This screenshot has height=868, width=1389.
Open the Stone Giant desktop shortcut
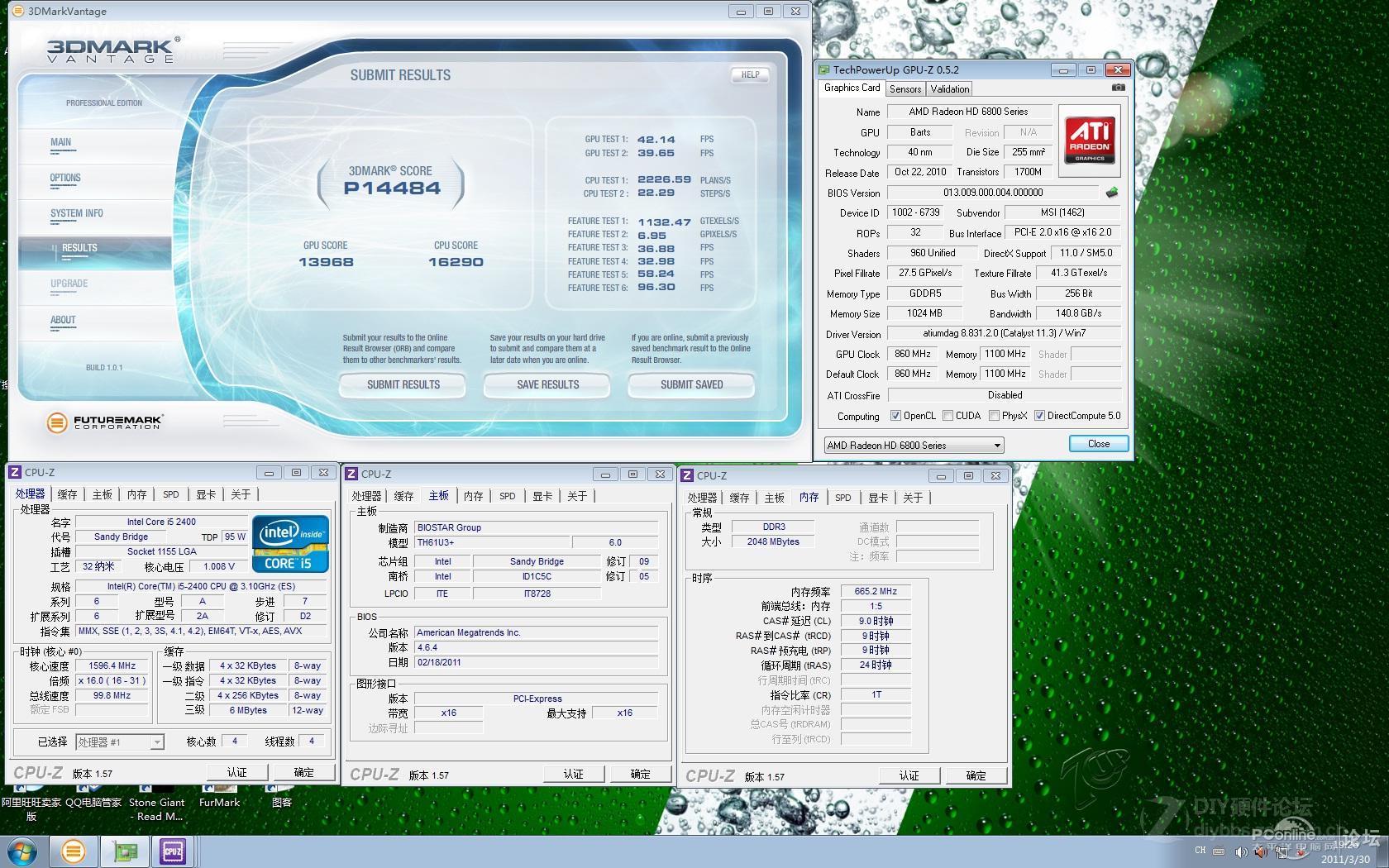point(156,806)
